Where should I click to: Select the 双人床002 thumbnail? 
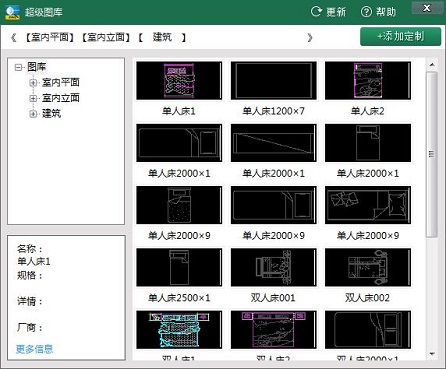(x=368, y=267)
